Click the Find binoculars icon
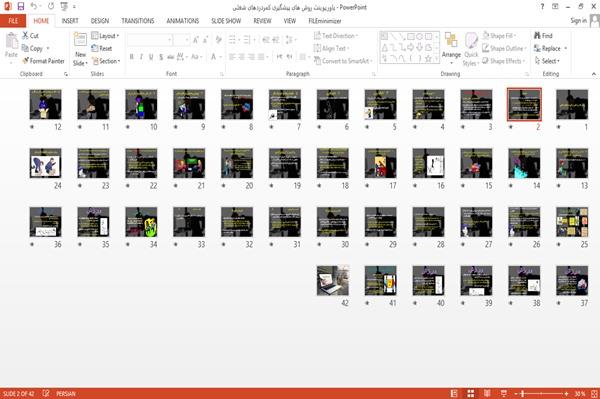 point(537,36)
